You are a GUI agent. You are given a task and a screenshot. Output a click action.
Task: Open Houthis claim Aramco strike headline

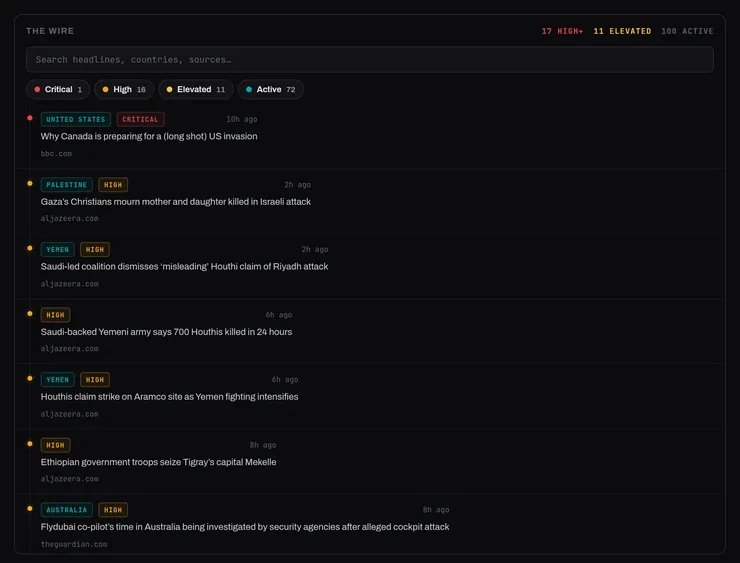click(169, 397)
